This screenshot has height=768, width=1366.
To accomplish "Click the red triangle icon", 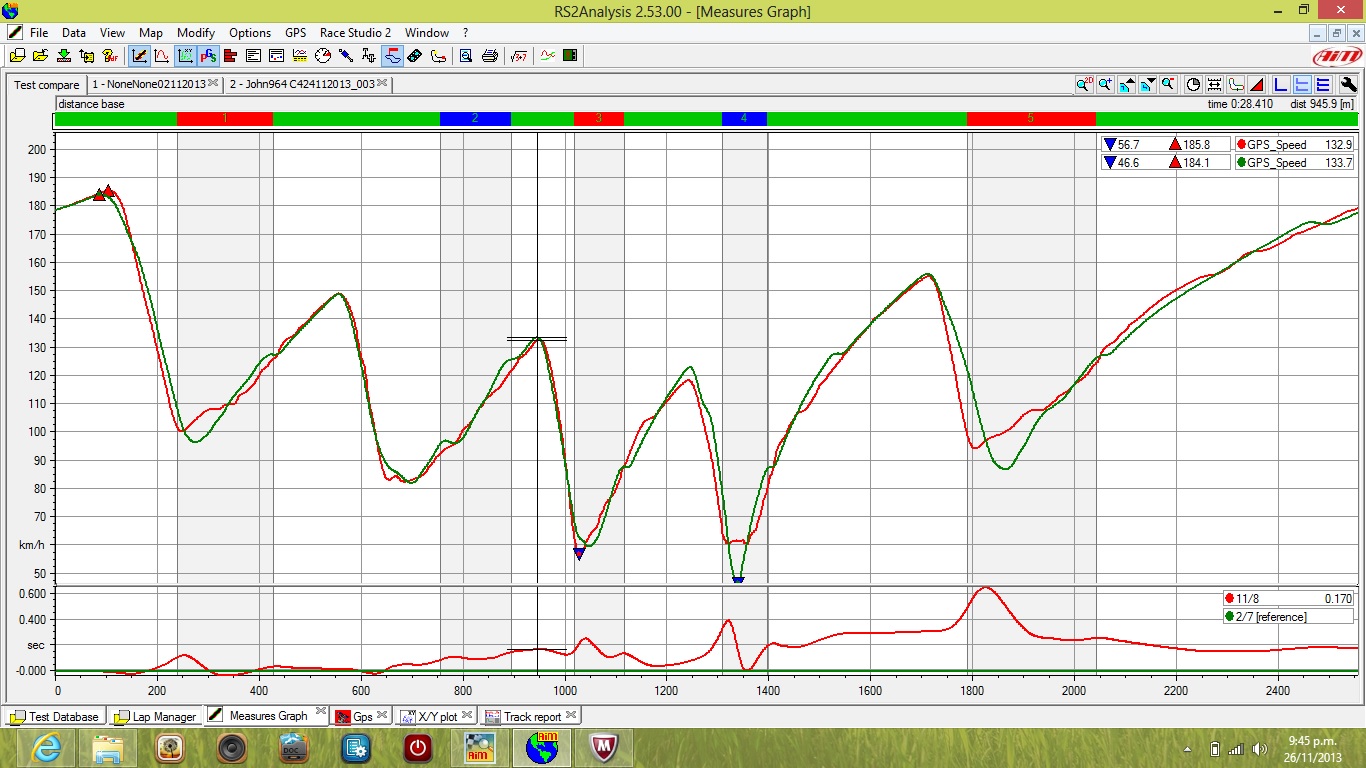I will [1257, 85].
